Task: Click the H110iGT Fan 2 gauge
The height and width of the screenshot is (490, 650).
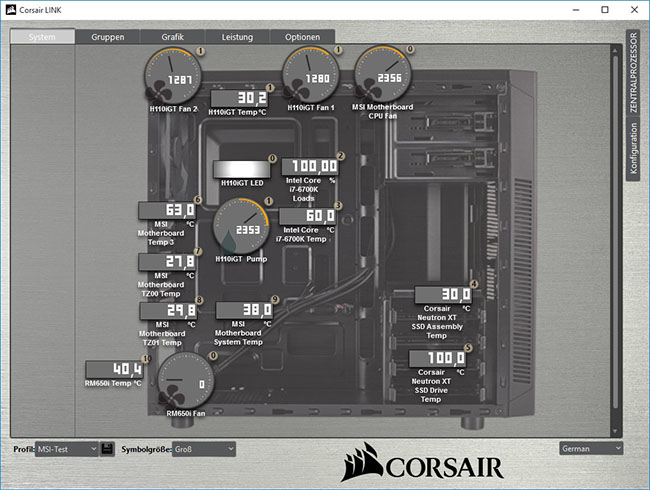Action: click(173, 76)
